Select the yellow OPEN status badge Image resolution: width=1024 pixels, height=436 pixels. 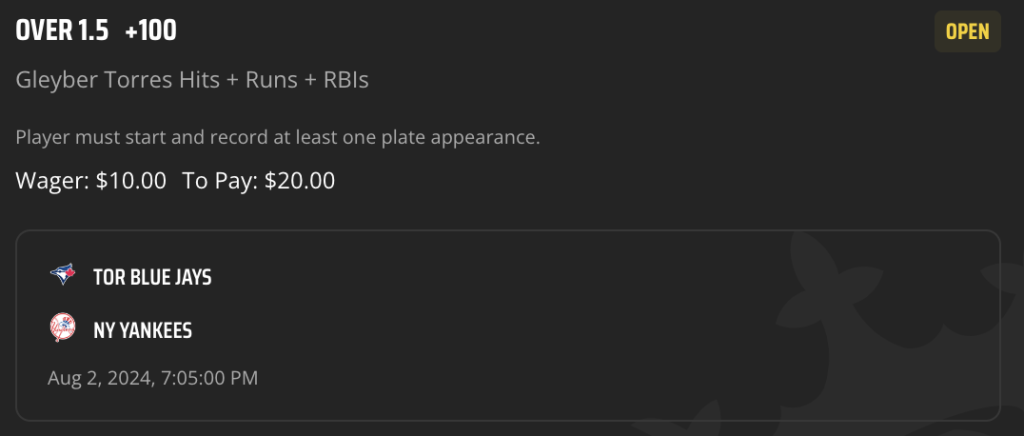[967, 31]
